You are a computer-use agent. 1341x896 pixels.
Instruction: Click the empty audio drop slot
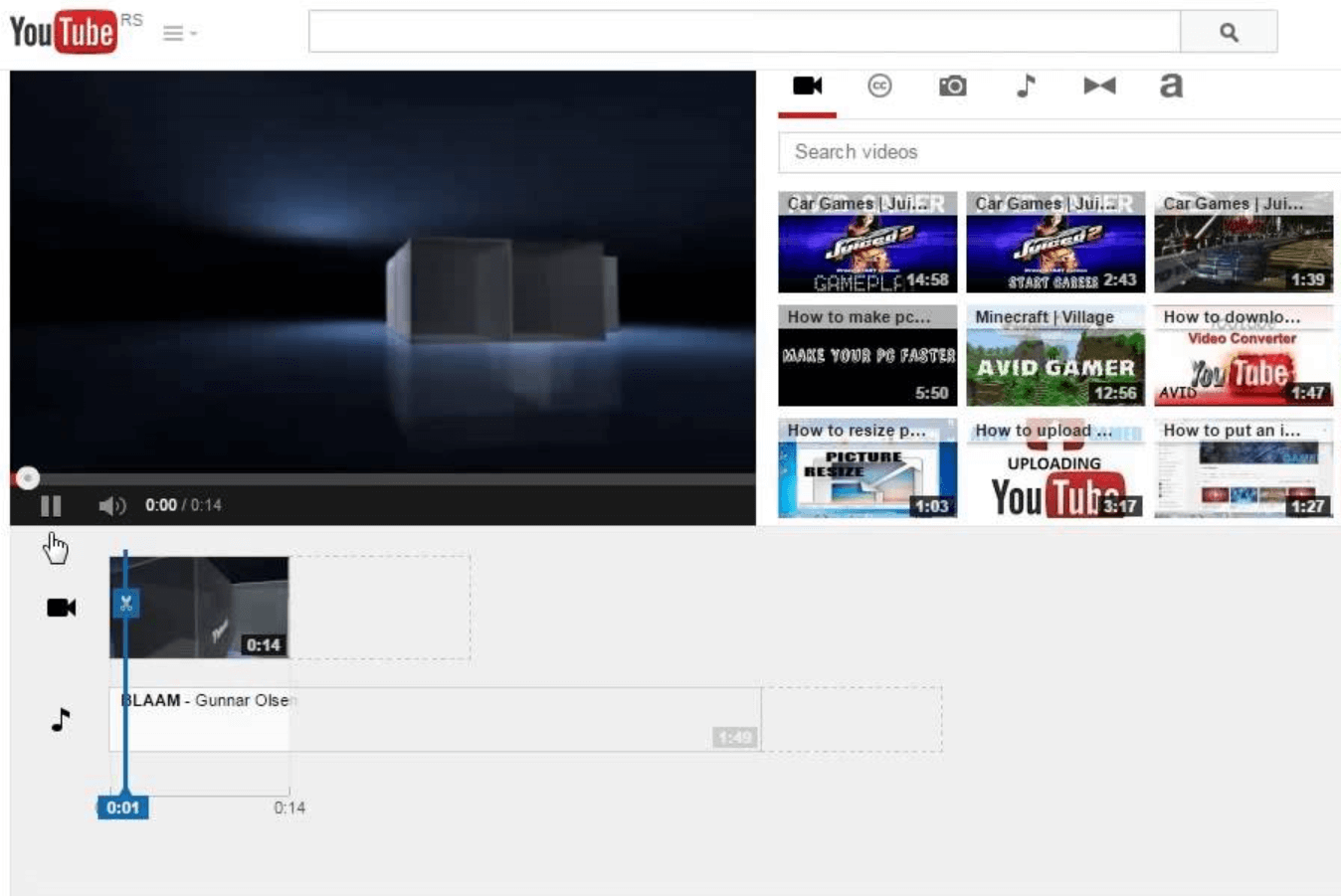[852, 719]
